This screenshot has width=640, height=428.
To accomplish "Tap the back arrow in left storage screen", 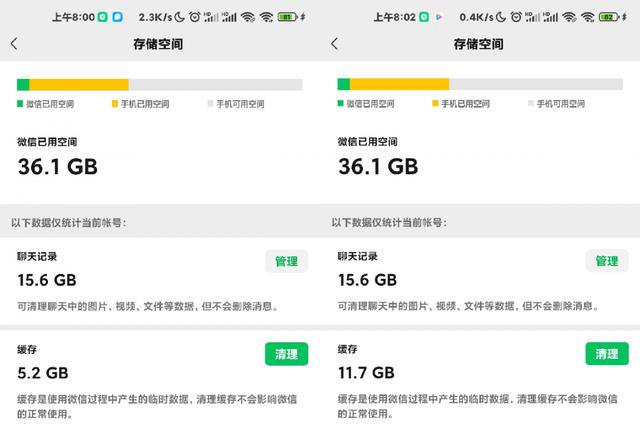I will pos(14,44).
